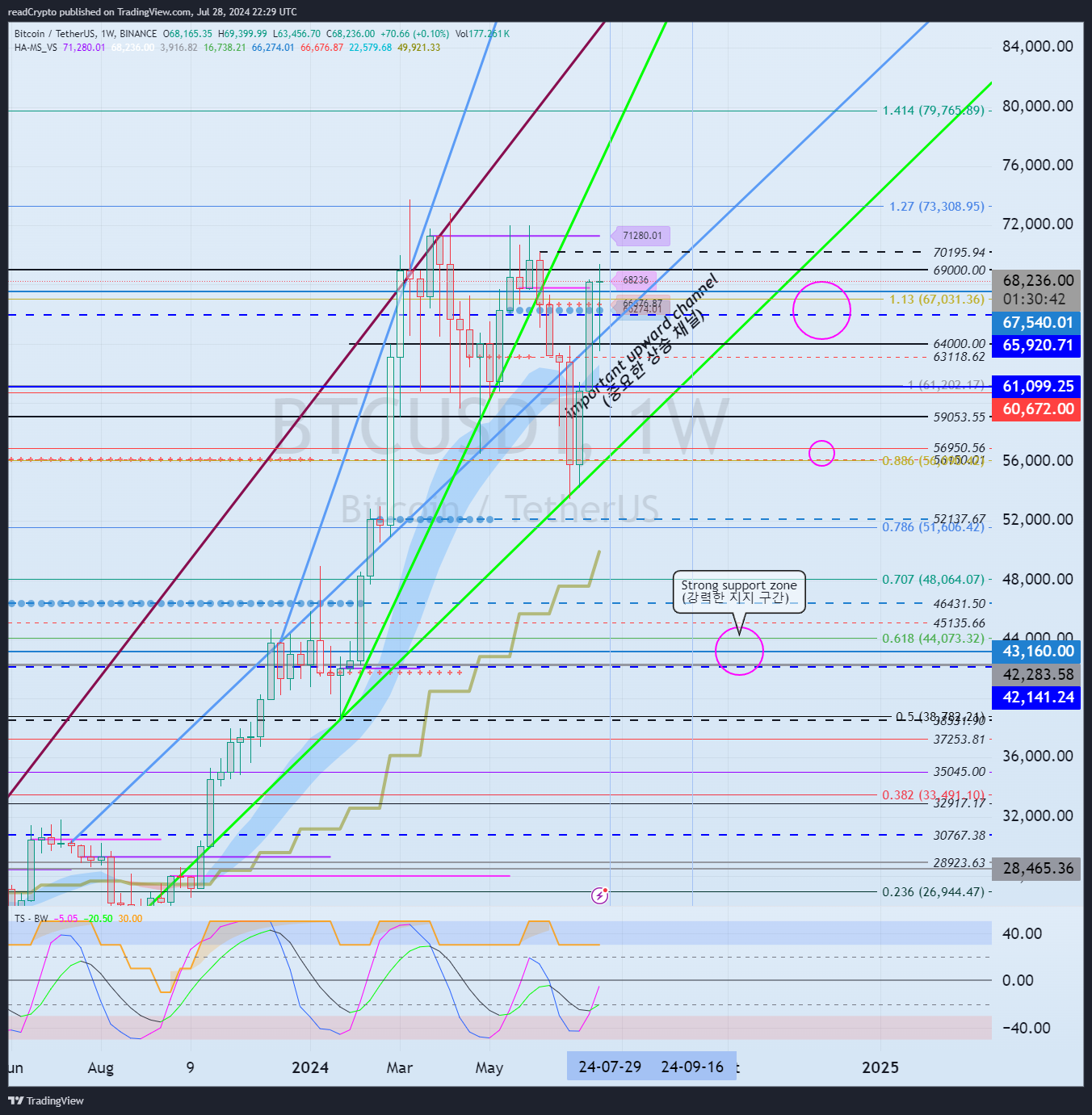
Task: Click the 45135.66 level label
Action: pos(959,623)
